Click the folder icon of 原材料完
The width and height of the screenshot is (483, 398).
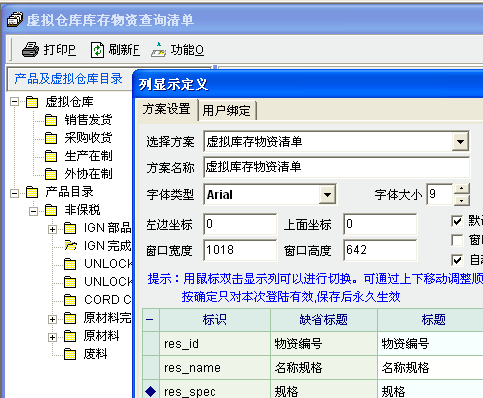pyautogui.click(x=70, y=318)
